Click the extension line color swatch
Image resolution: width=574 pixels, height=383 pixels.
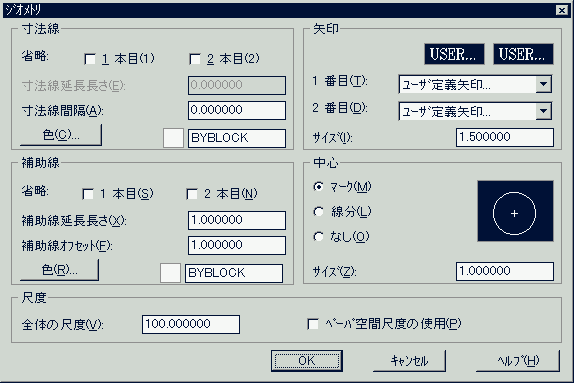[170, 273]
